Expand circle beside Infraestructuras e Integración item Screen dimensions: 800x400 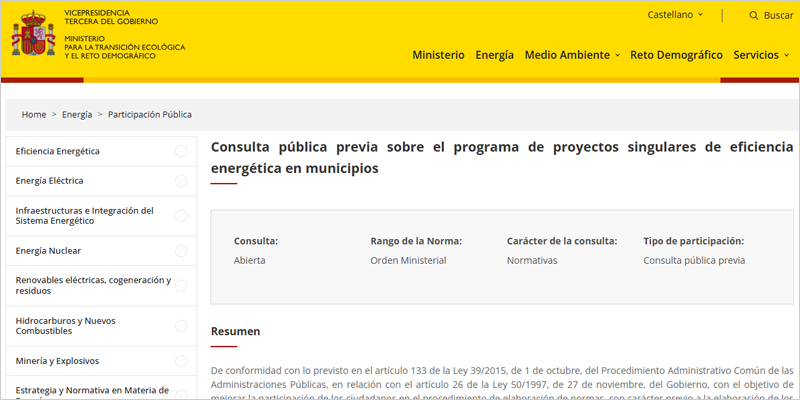click(x=181, y=216)
